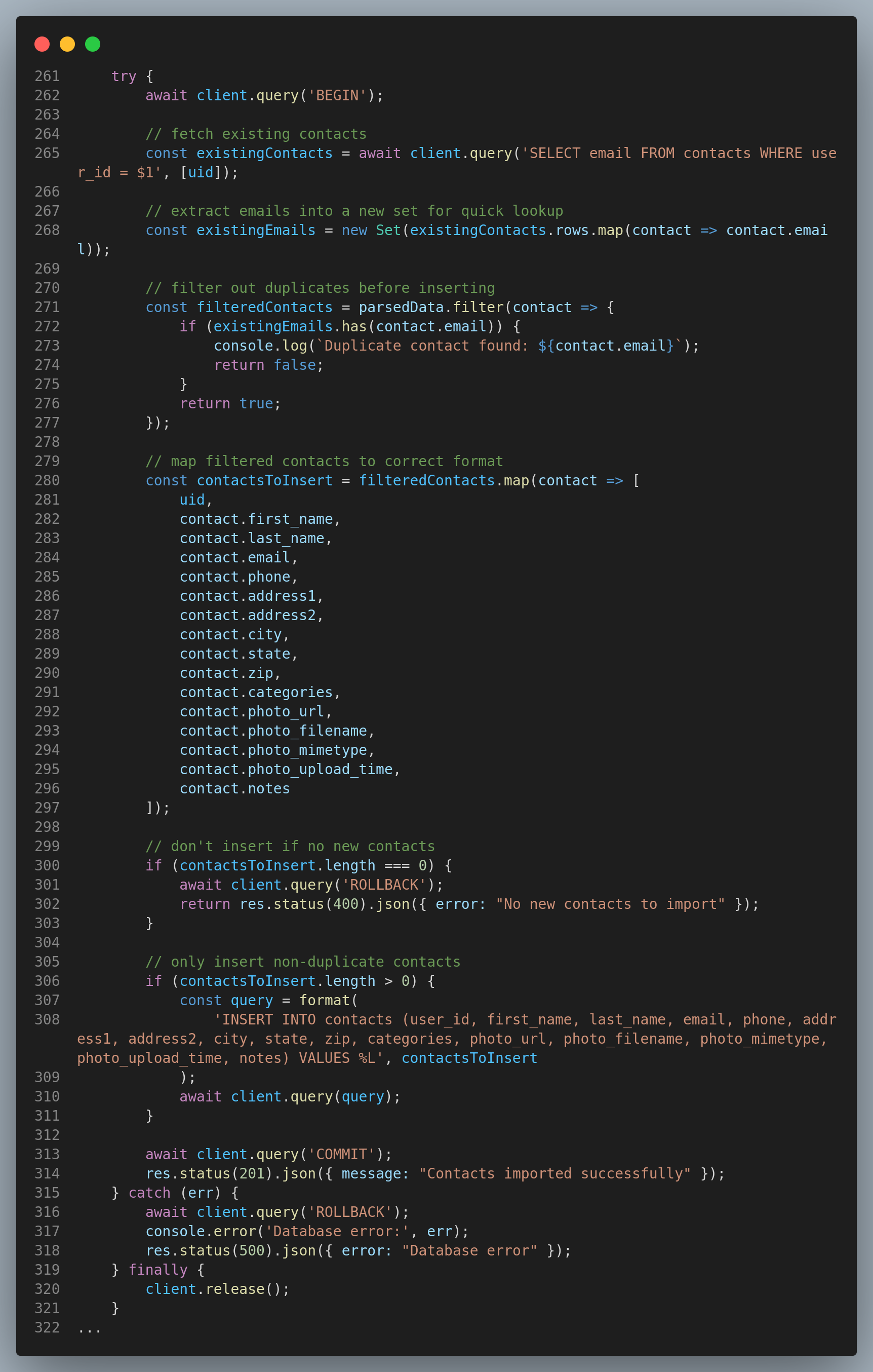
Task: Click 'contact.categories' line
Action: (260, 692)
